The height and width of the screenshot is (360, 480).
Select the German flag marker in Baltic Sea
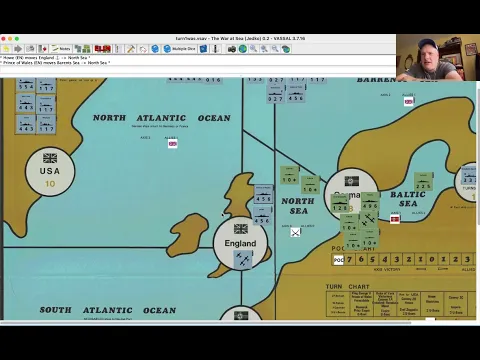395,219
